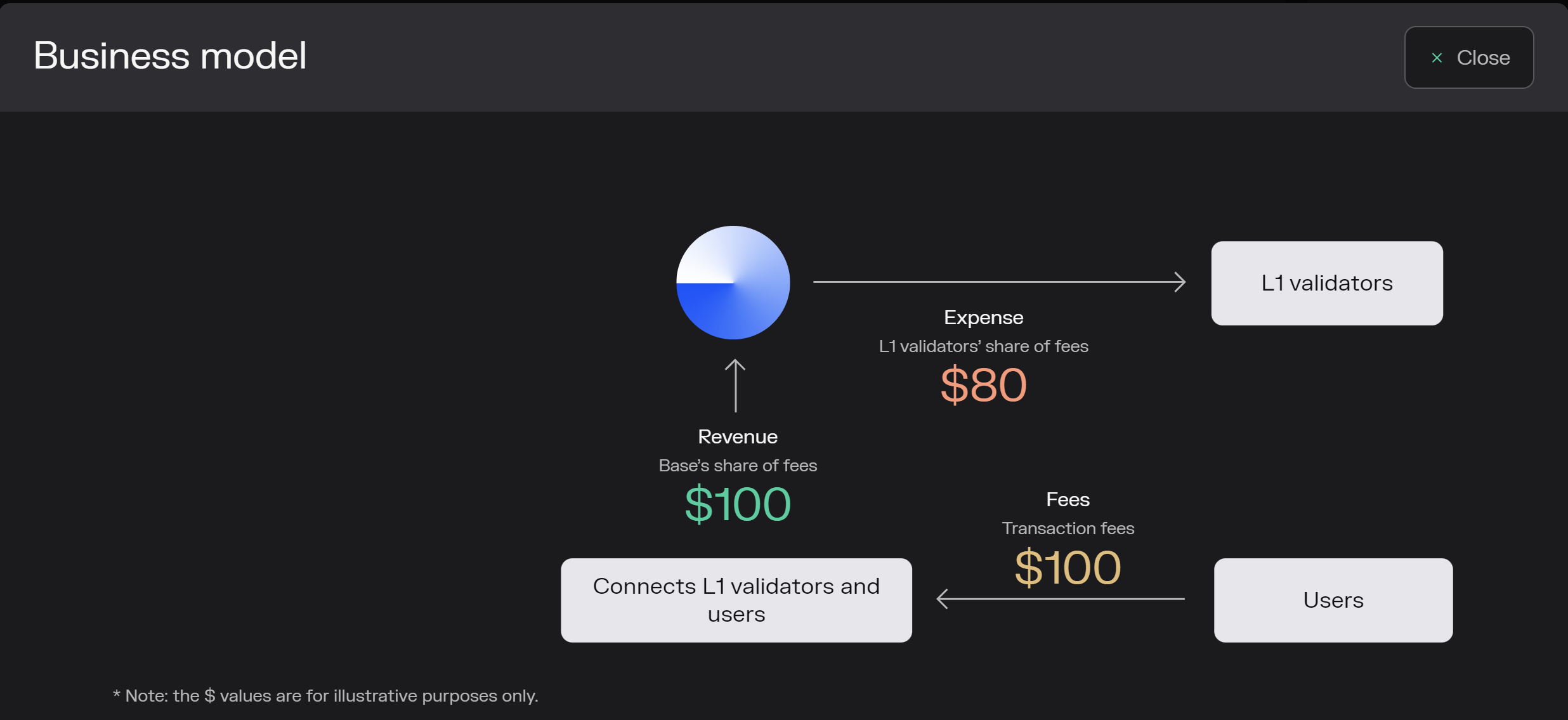Screen dimensions: 1568x720
Task: Click the yellow $100 transaction fees amount
Action: click(x=1068, y=567)
